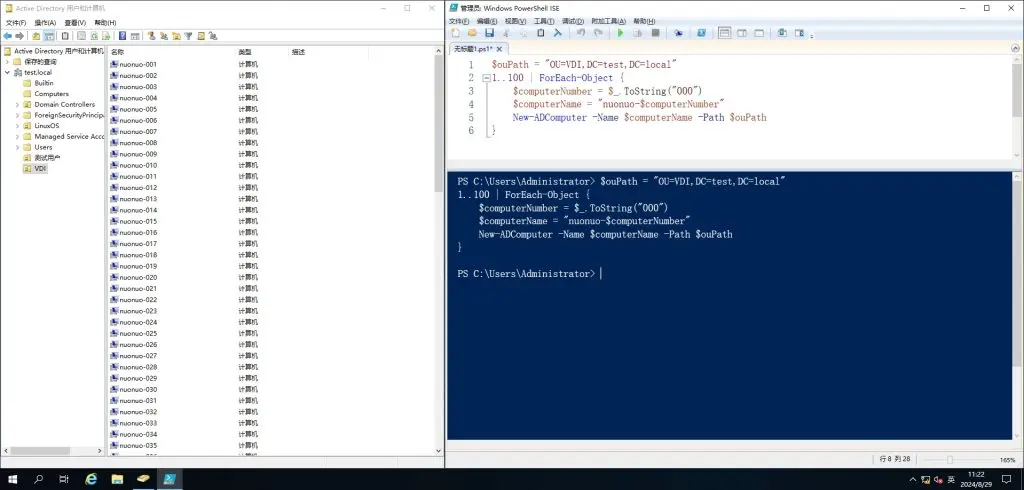Screen dimensions: 1024x490
Task: Run the script with the green play button
Action: (x=620, y=33)
